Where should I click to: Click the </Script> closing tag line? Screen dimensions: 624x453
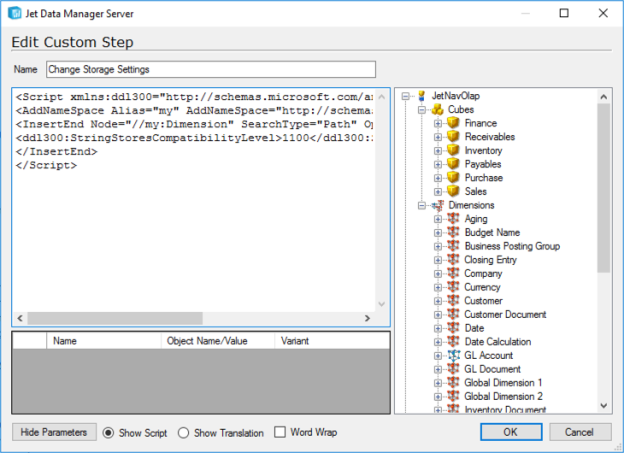[x=46, y=165]
